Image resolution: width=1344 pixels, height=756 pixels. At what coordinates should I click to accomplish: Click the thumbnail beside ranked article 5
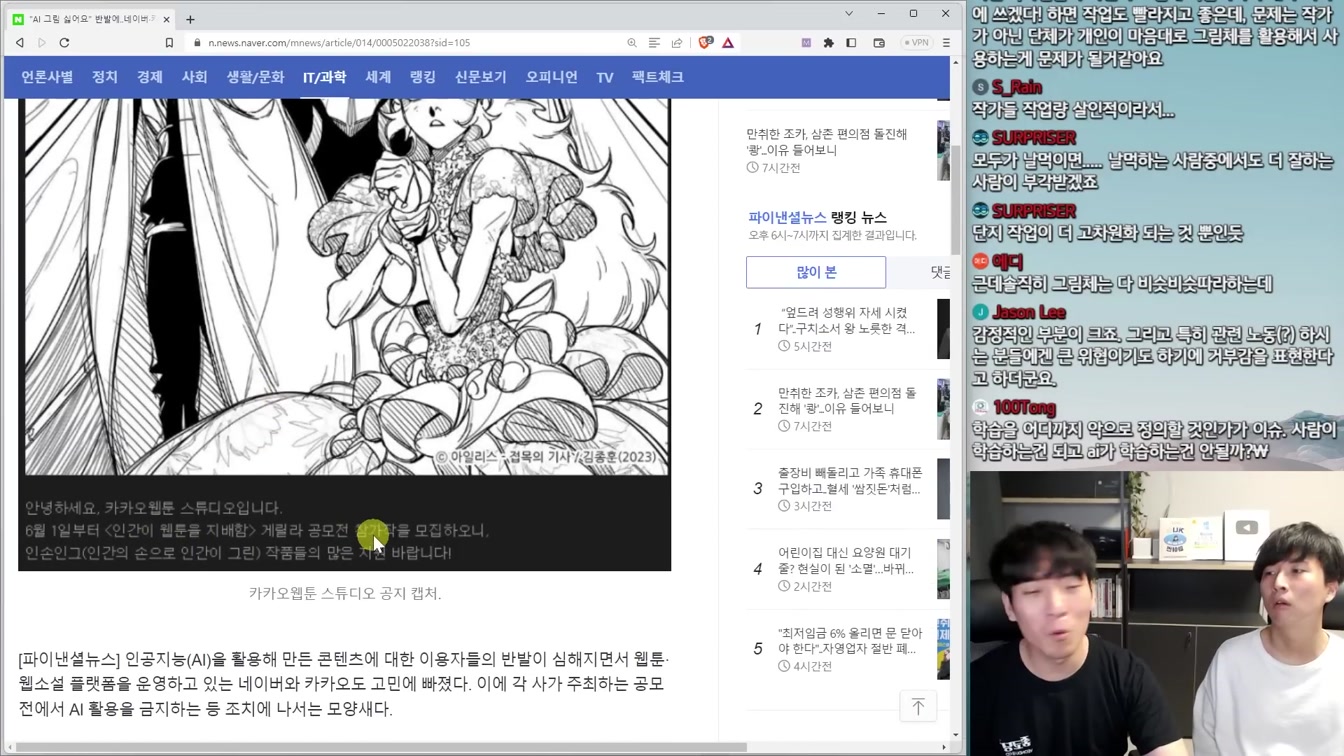coord(943,648)
